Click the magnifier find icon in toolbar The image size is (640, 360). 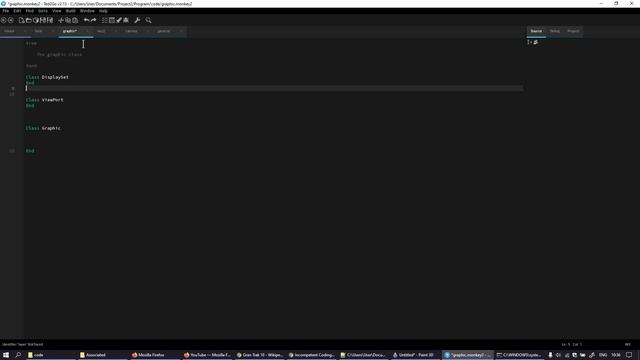(149, 20)
